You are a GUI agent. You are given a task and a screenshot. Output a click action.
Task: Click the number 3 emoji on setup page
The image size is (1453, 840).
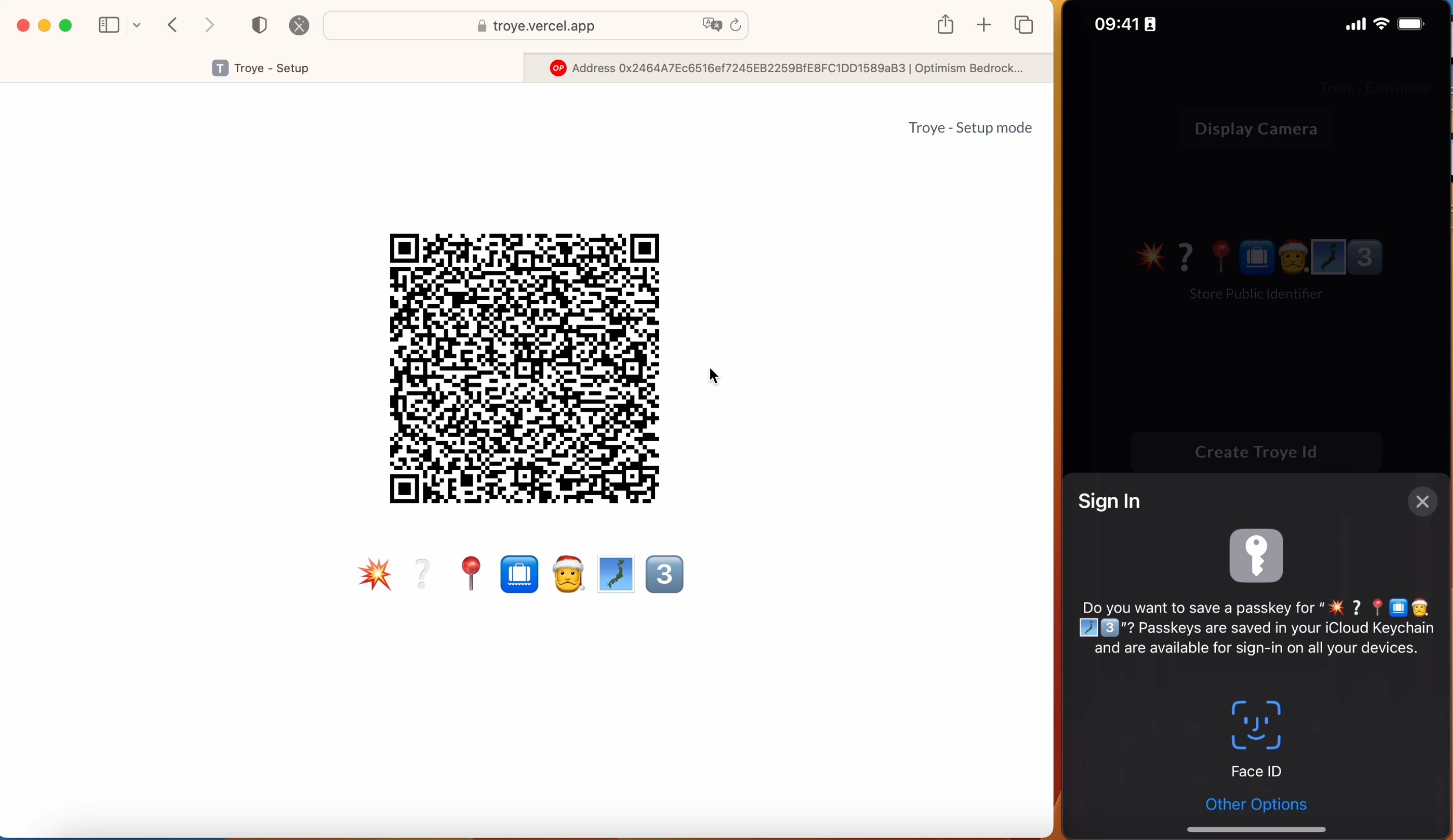(x=665, y=574)
